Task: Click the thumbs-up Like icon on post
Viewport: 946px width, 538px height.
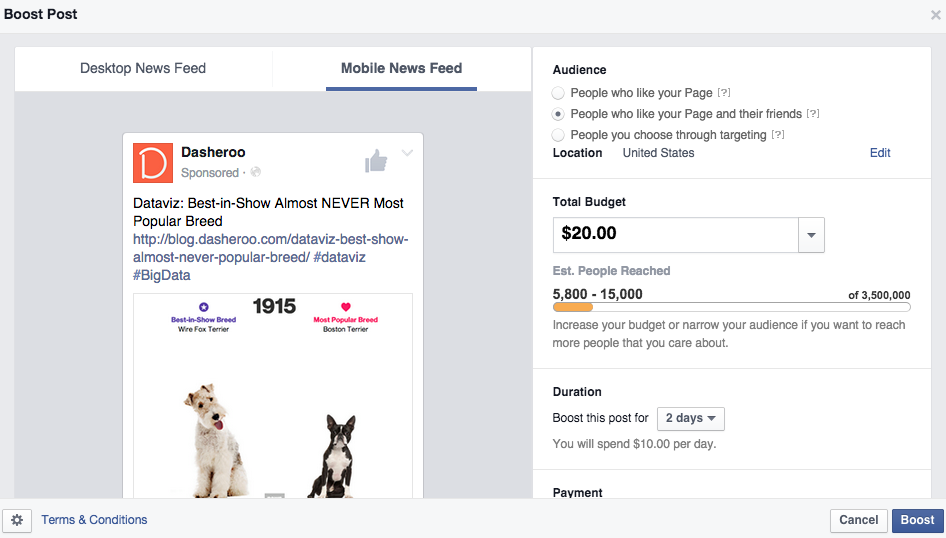Action: 376,161
